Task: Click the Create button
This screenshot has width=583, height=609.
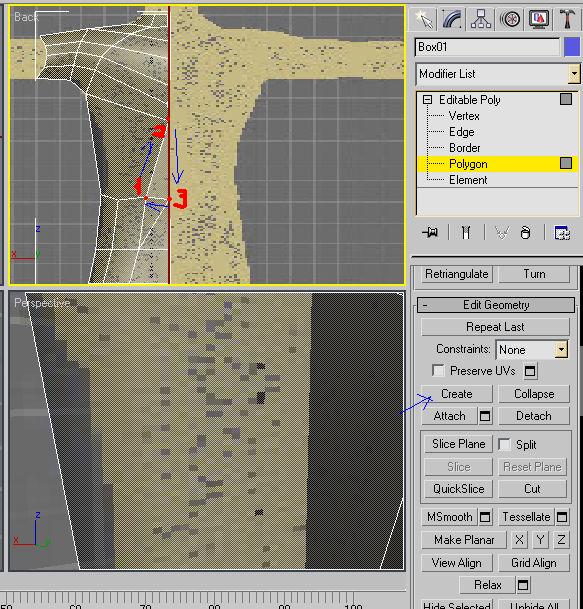Action: pos(457,394)
